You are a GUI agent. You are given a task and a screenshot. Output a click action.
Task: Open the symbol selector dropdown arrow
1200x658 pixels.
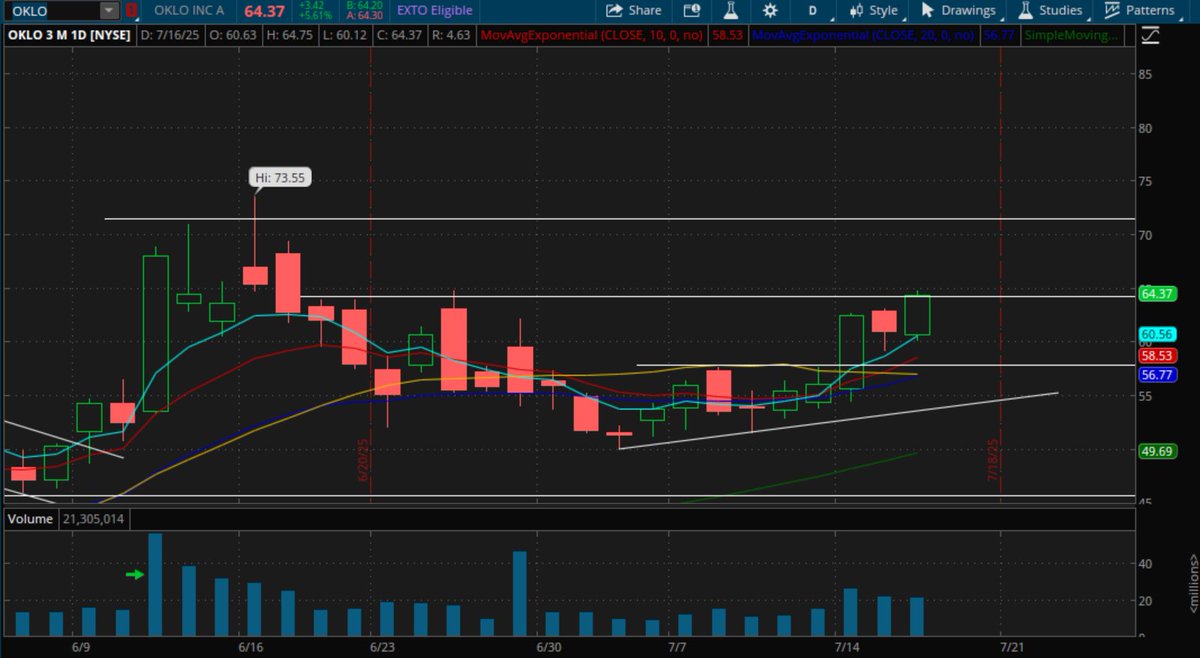click(x=109, y=11)
